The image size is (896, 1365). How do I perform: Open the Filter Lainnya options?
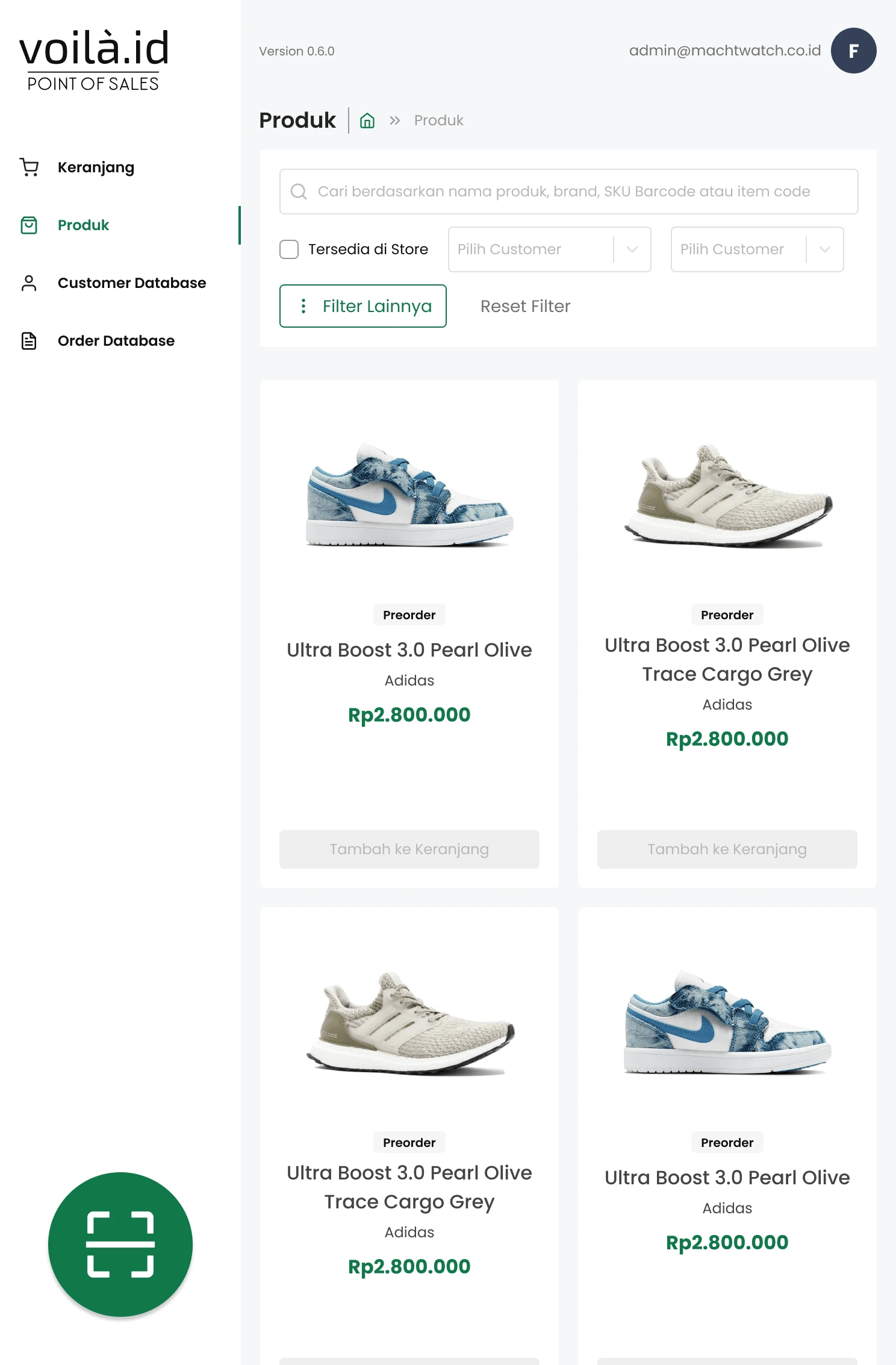point(363,306)
